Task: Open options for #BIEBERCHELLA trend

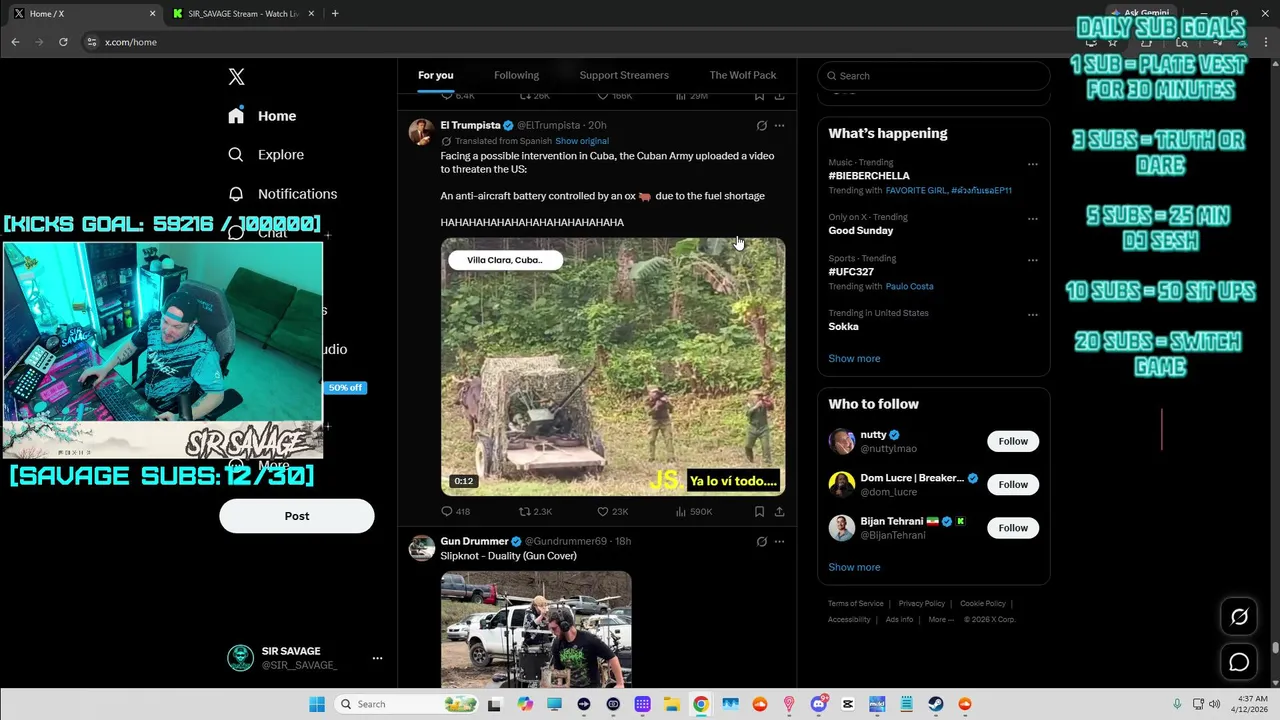Action: coord(1032,164)
